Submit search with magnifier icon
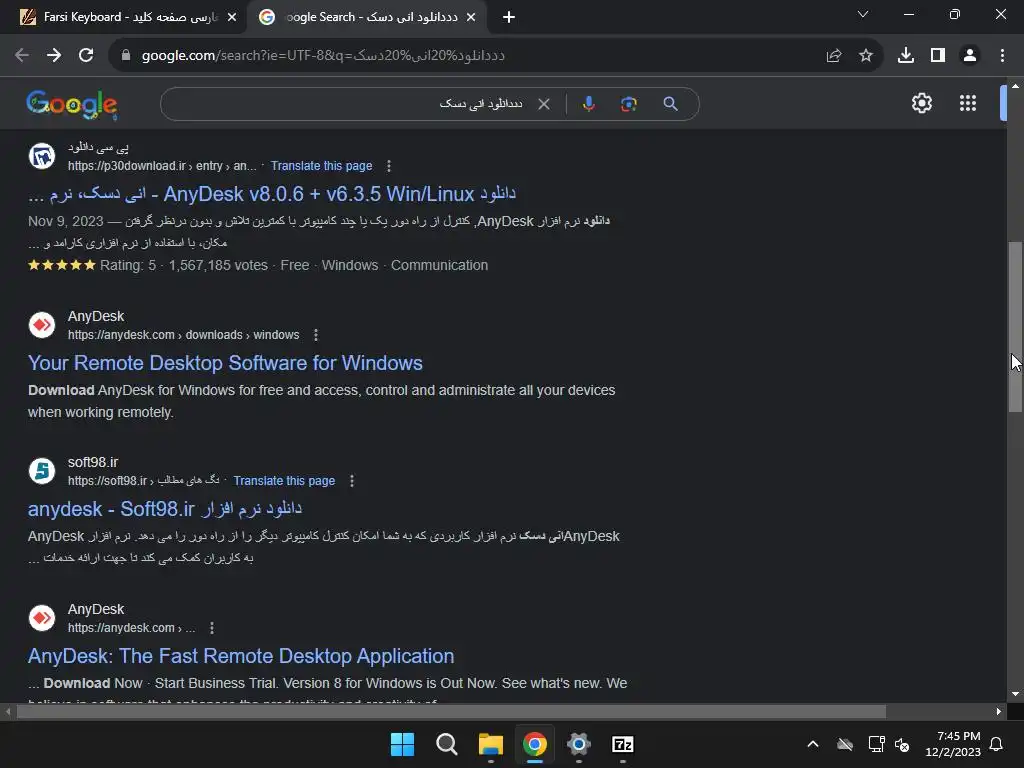The width and height of the screenshot is (1024, 768). tap(670, 104)
